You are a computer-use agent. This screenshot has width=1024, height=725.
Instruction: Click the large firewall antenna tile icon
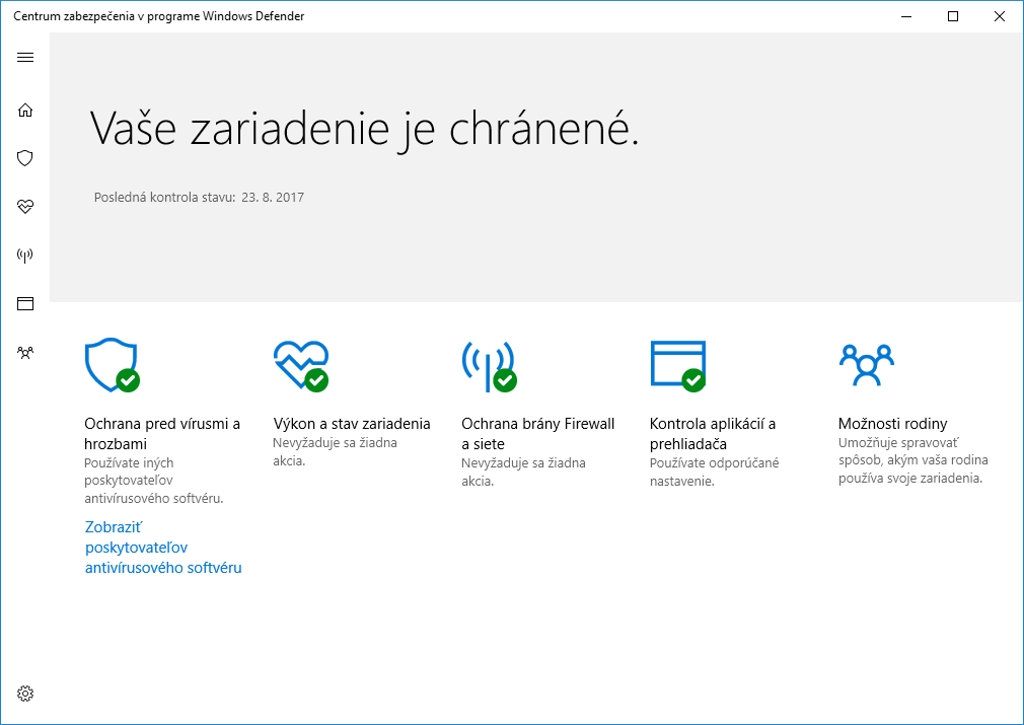[487, 365]
